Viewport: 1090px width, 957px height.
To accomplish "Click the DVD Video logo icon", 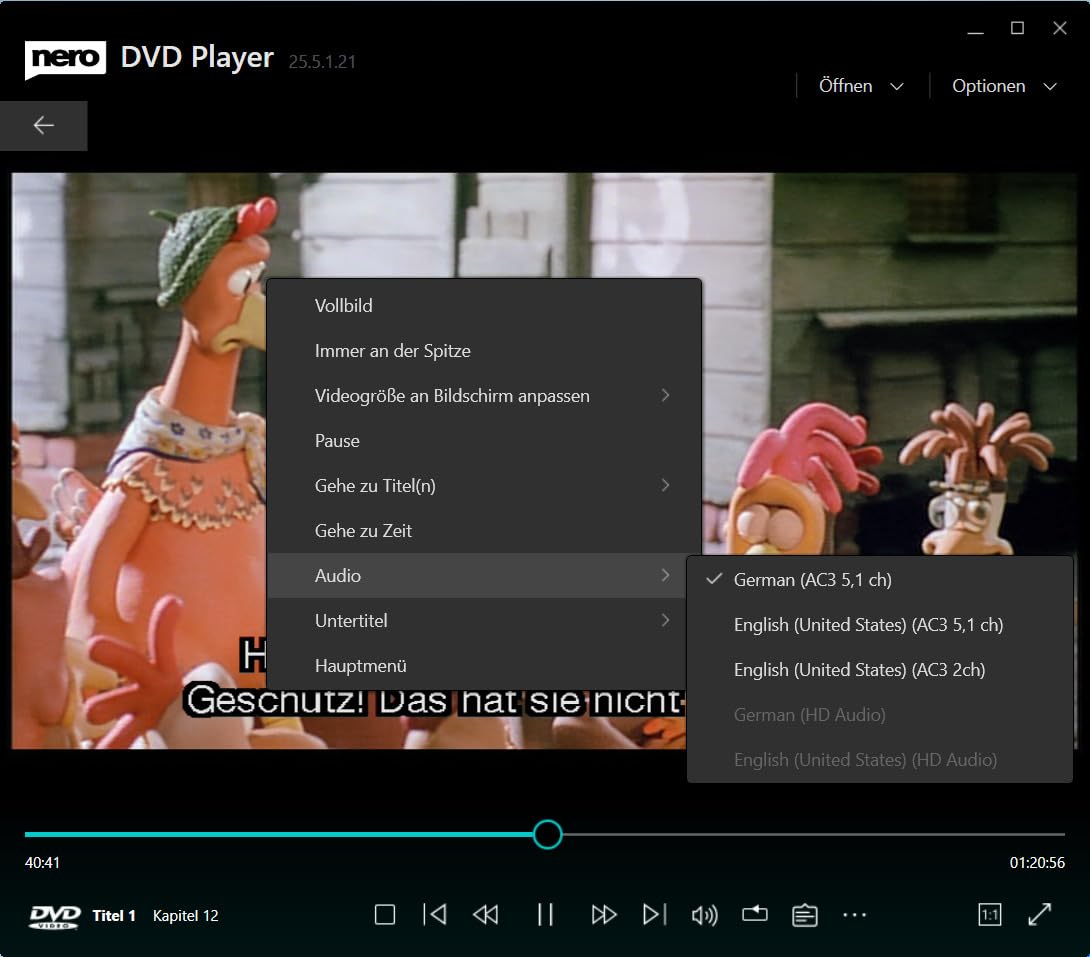I will click(54, 917).
